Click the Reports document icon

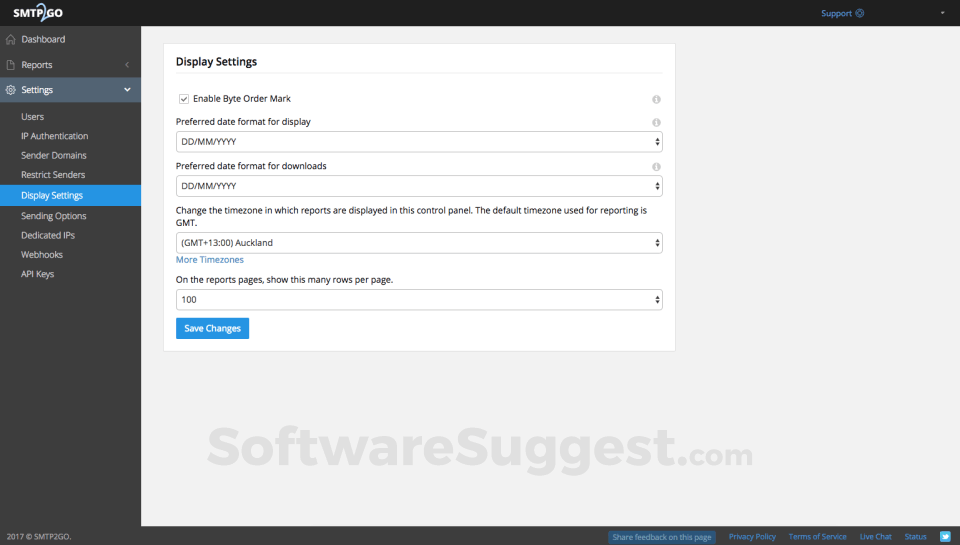click(10, 65)
